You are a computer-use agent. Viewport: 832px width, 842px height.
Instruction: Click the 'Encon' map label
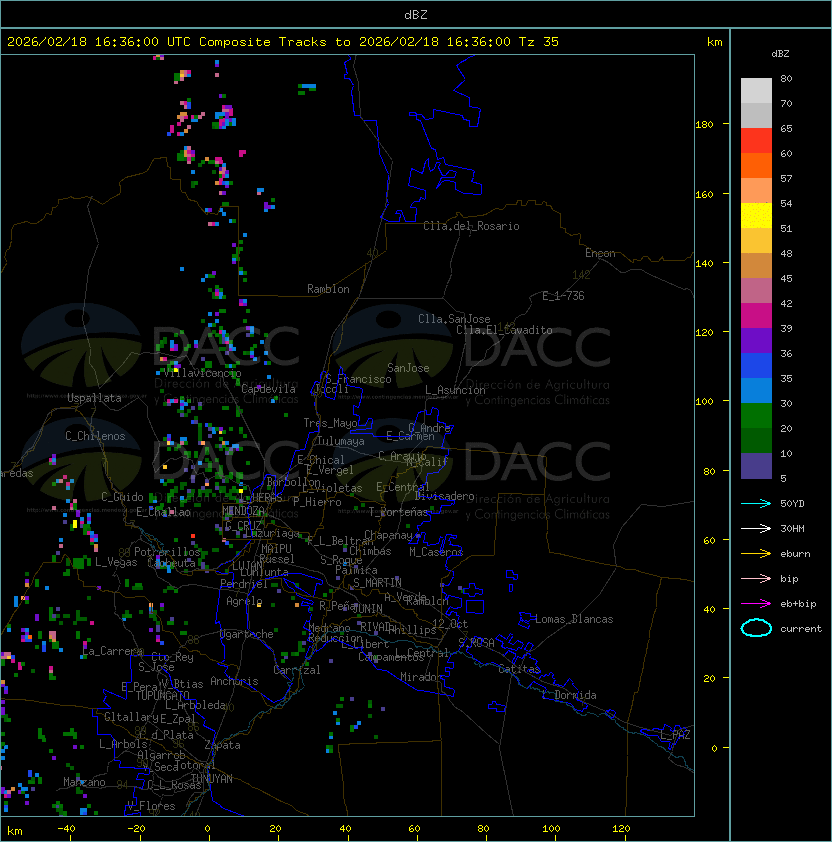[600, 253]
